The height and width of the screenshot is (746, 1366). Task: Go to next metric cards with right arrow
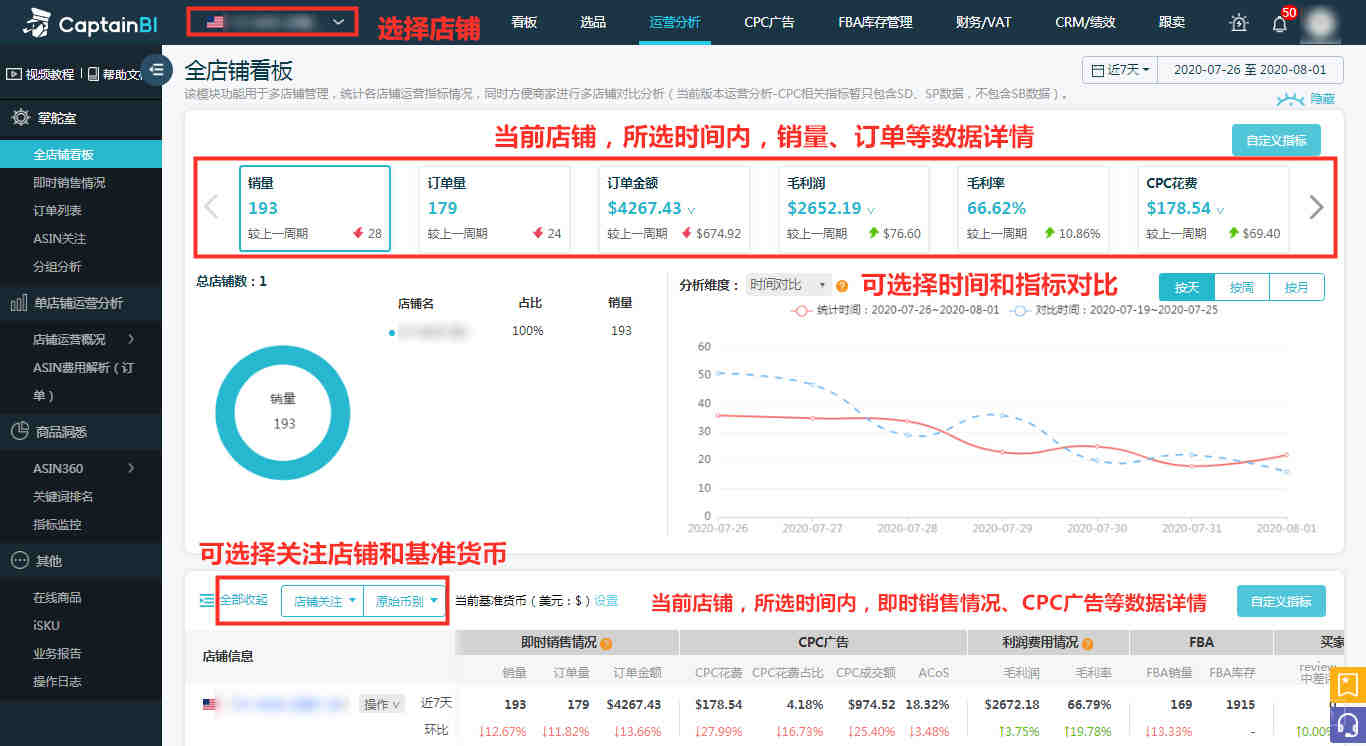1316,207
